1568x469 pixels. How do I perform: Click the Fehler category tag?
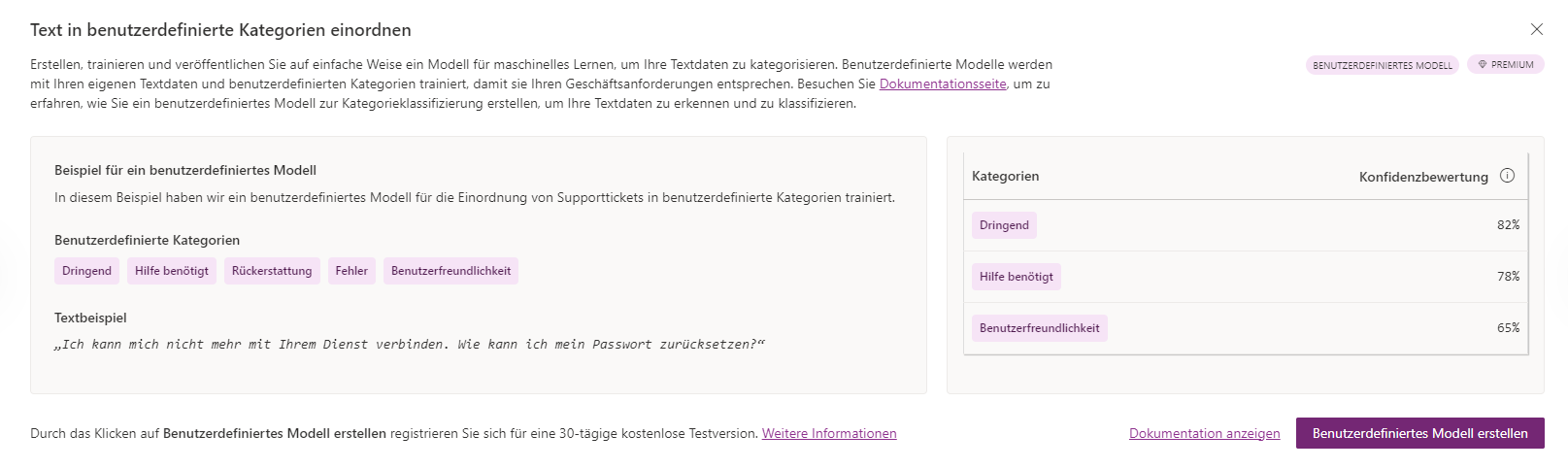point(351,271)
